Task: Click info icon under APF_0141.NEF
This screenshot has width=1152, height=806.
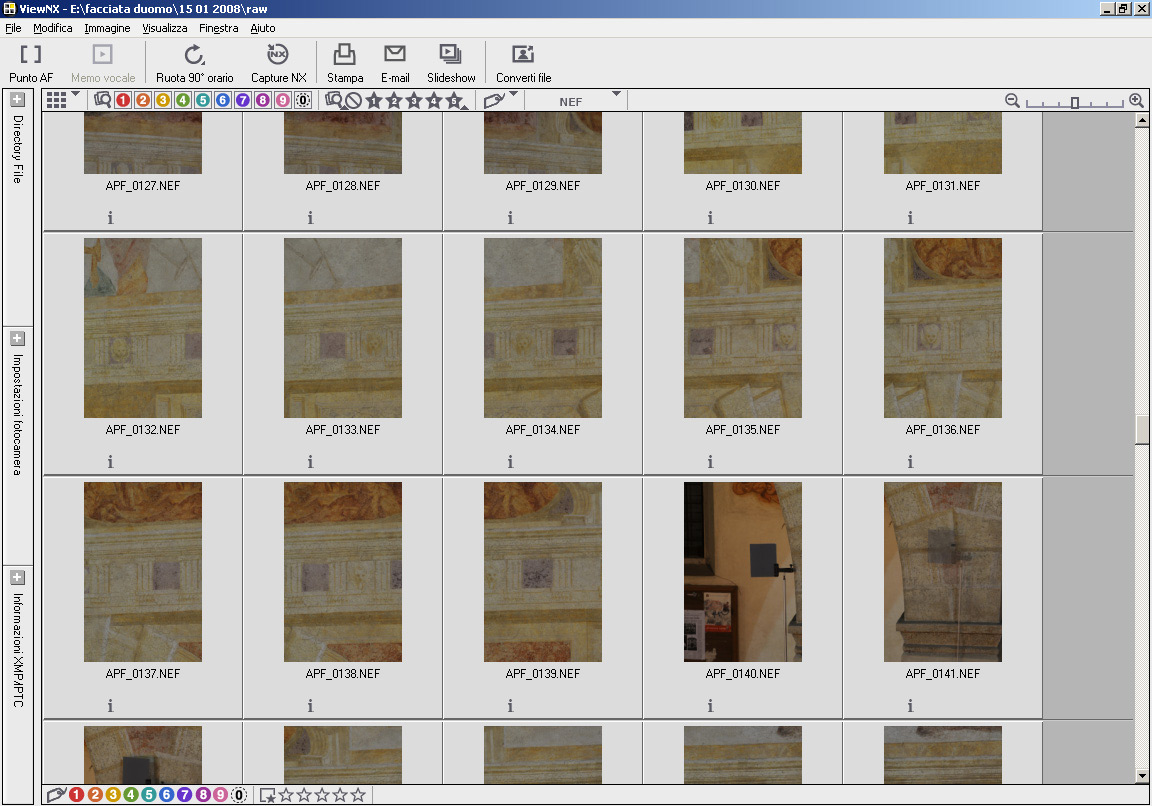Action: tap(910, 705)
